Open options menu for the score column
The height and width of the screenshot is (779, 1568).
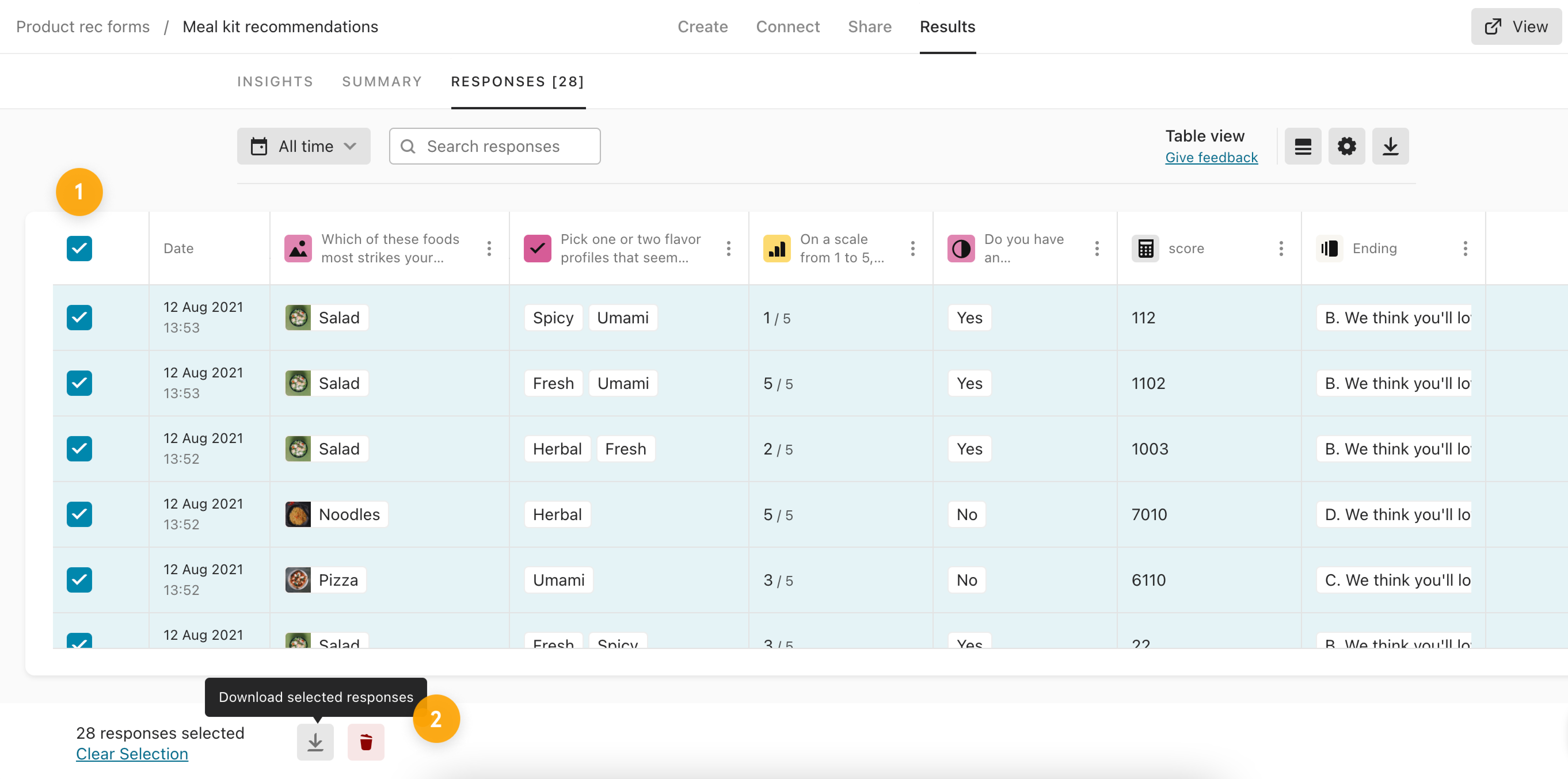tap(1281, 248)
